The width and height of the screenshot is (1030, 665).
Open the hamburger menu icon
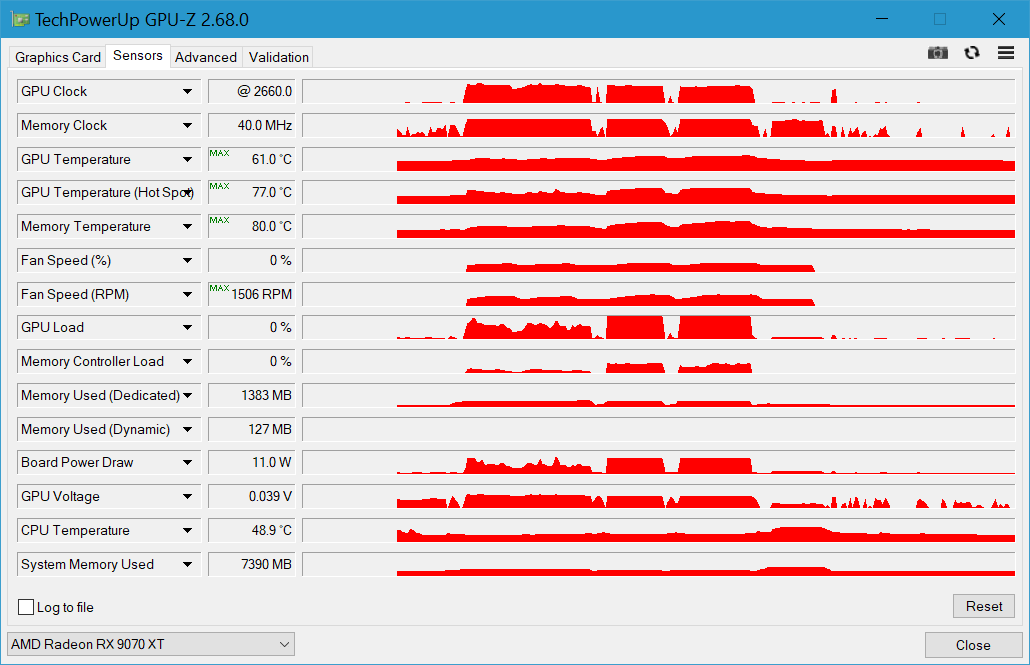pos(1006,53)
